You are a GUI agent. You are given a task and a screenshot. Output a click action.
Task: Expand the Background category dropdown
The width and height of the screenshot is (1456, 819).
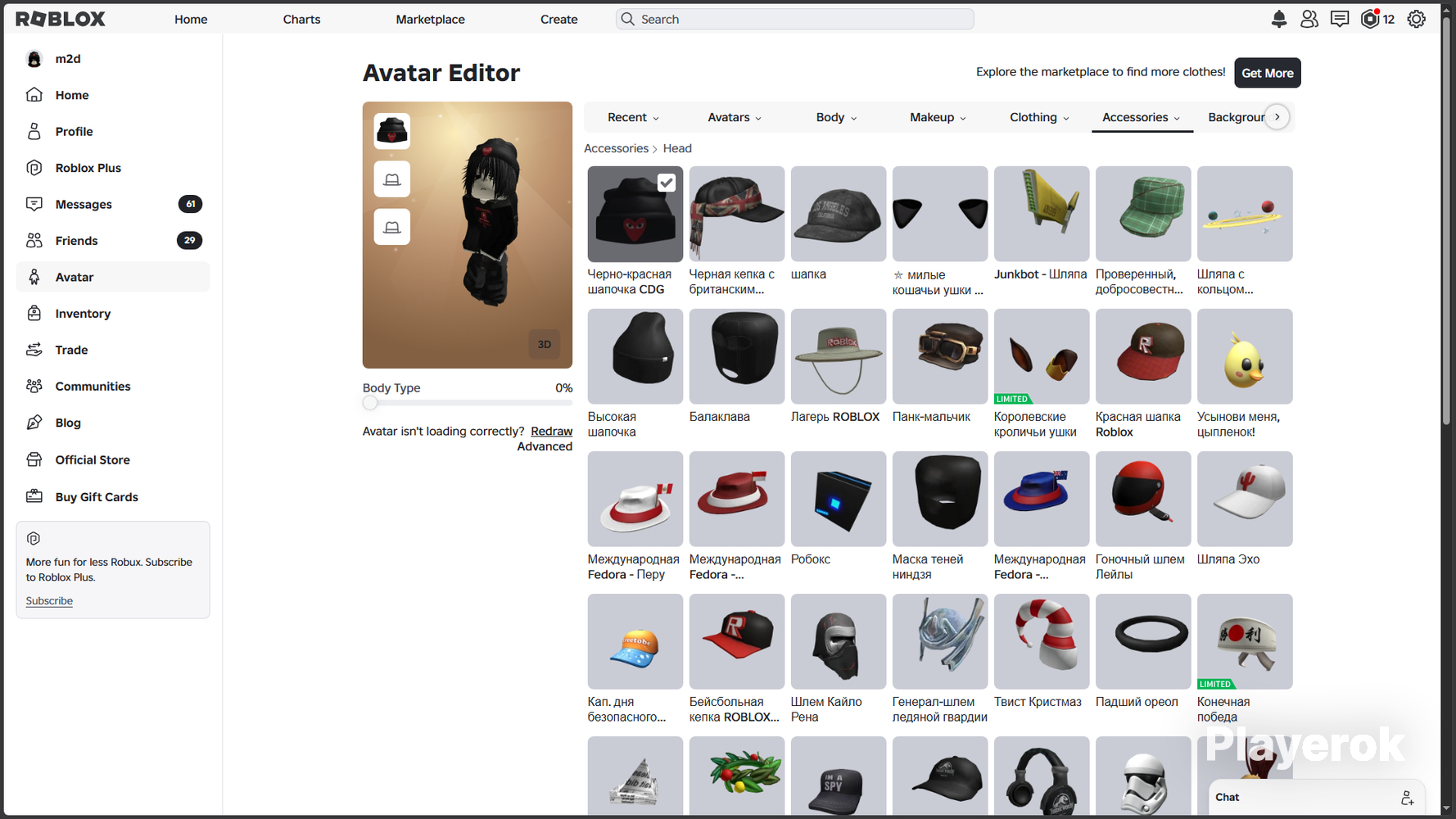coord(1236,117)
